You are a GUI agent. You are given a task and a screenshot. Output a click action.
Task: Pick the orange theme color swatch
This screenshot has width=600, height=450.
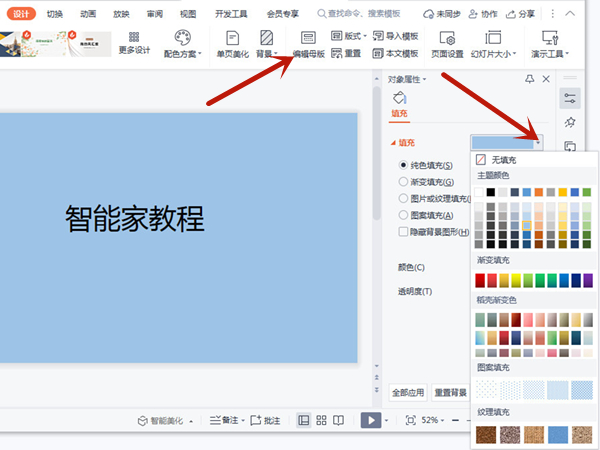click(538, 192)
